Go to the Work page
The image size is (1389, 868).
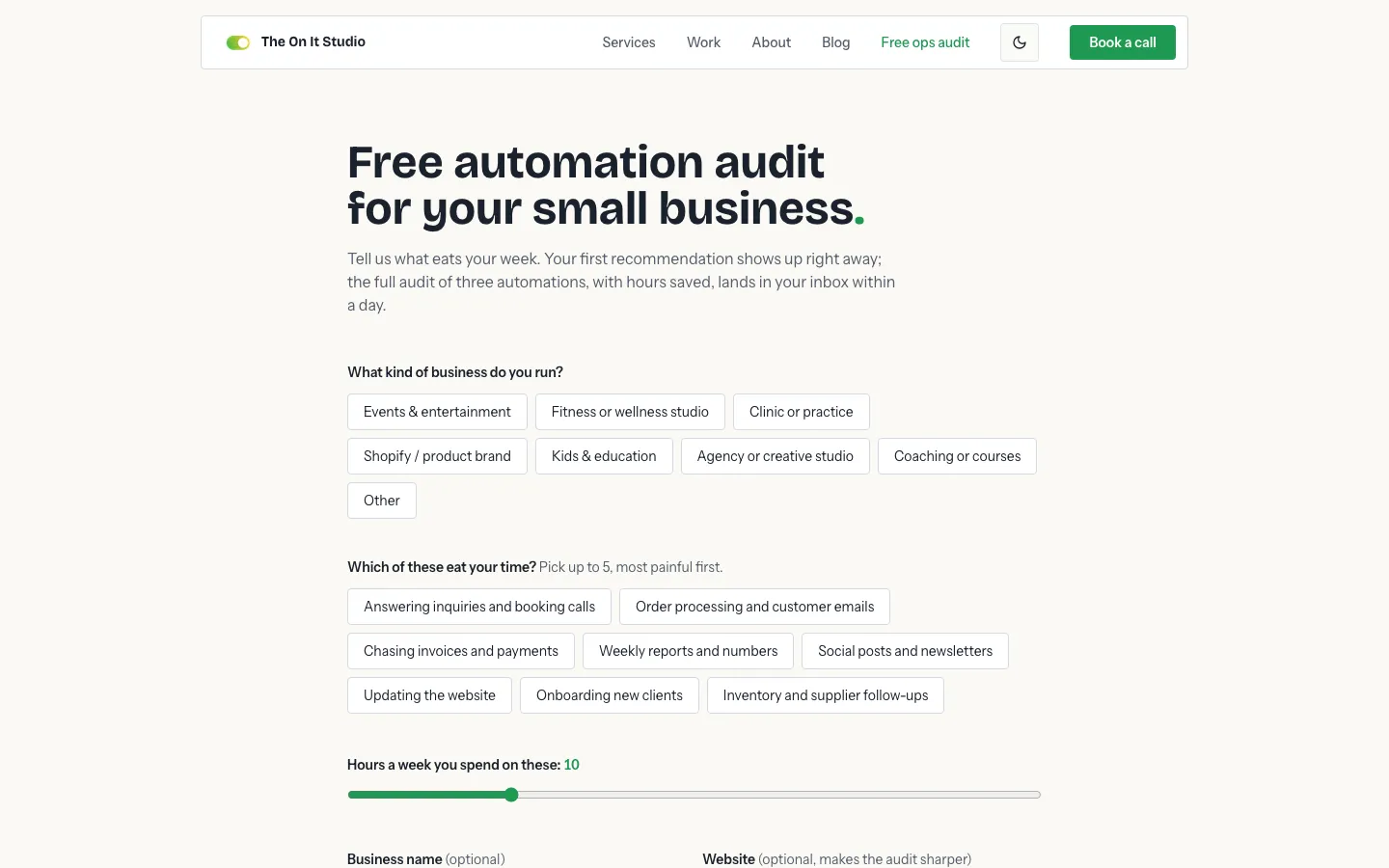703,42
